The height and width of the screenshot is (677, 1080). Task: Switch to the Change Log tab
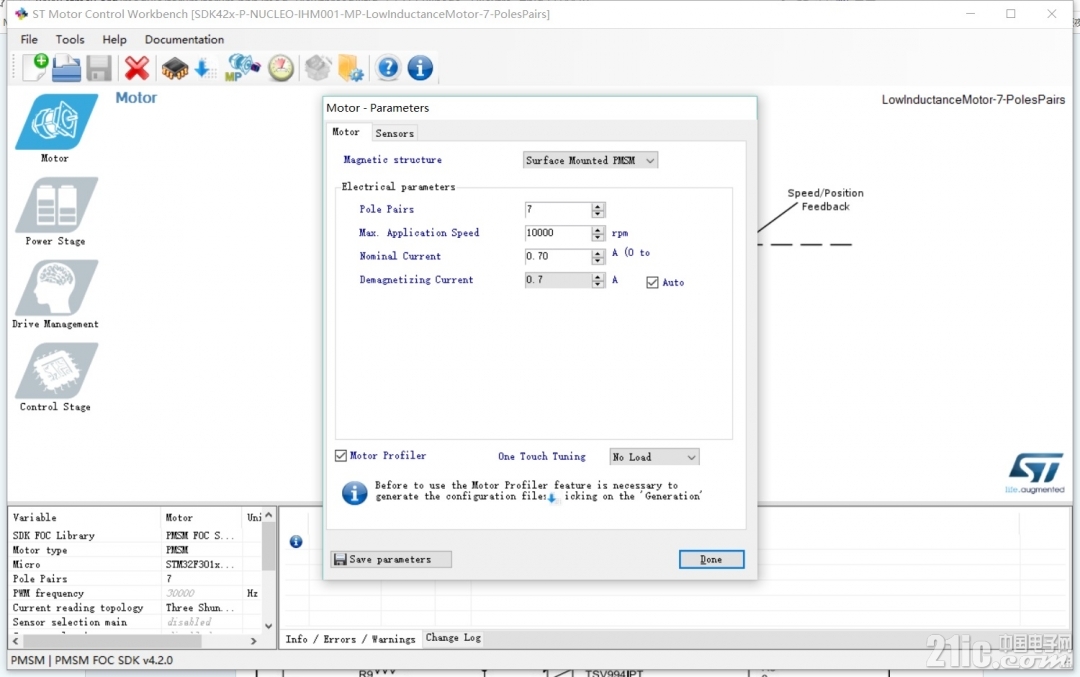pyautogui.click(x=453, y=638)
